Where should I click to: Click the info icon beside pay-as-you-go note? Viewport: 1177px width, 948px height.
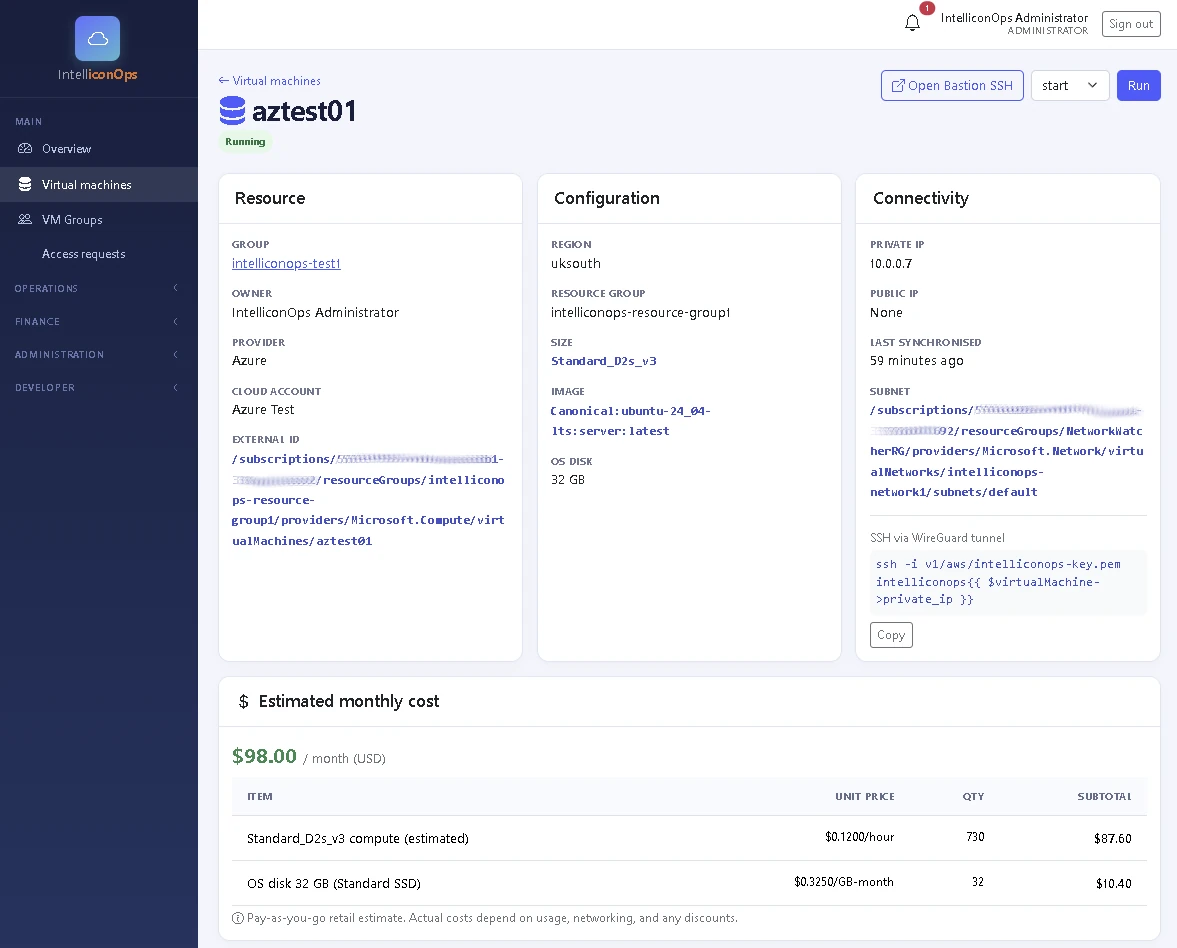click(x=238, y=918)
